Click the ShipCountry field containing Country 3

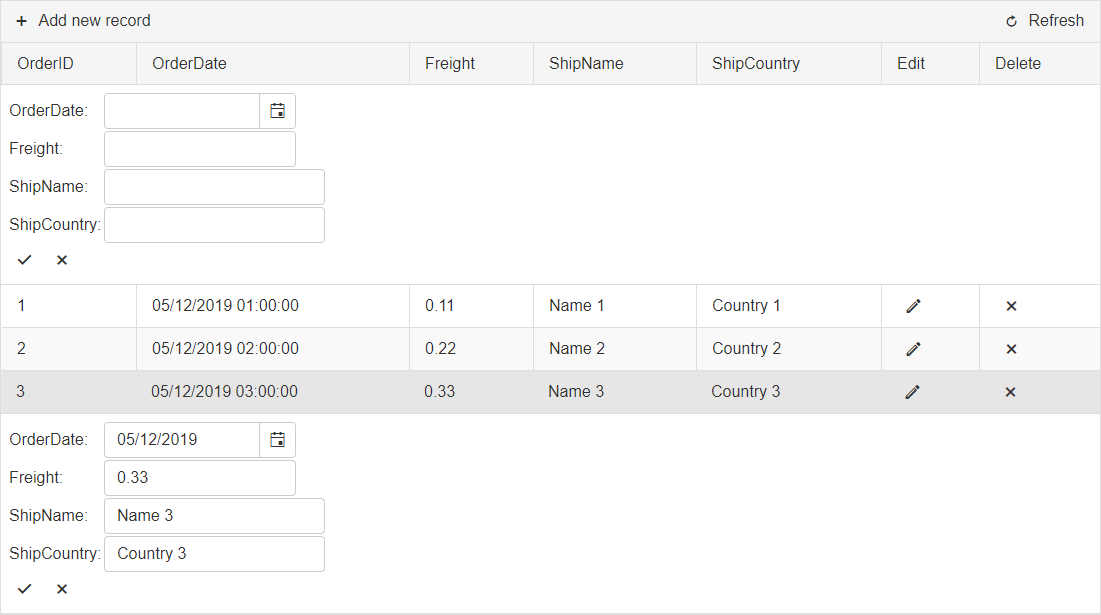[214, 554]
